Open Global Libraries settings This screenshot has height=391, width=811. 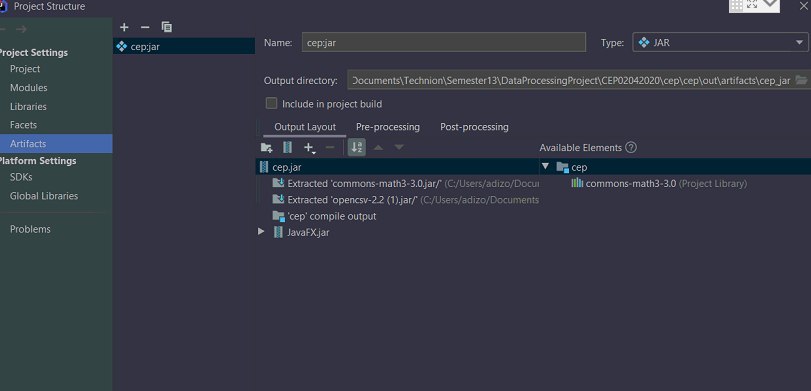click(x=44, y=196)
